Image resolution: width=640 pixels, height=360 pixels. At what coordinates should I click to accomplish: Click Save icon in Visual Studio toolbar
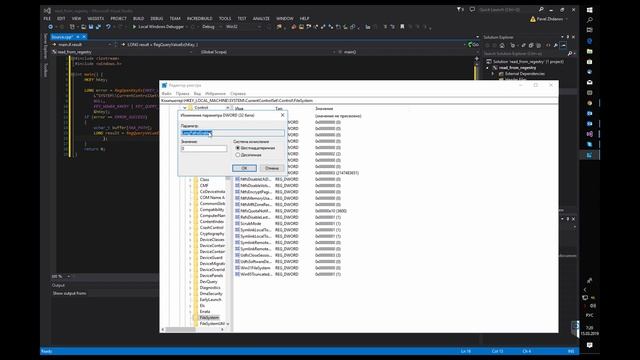coord(91,27)
